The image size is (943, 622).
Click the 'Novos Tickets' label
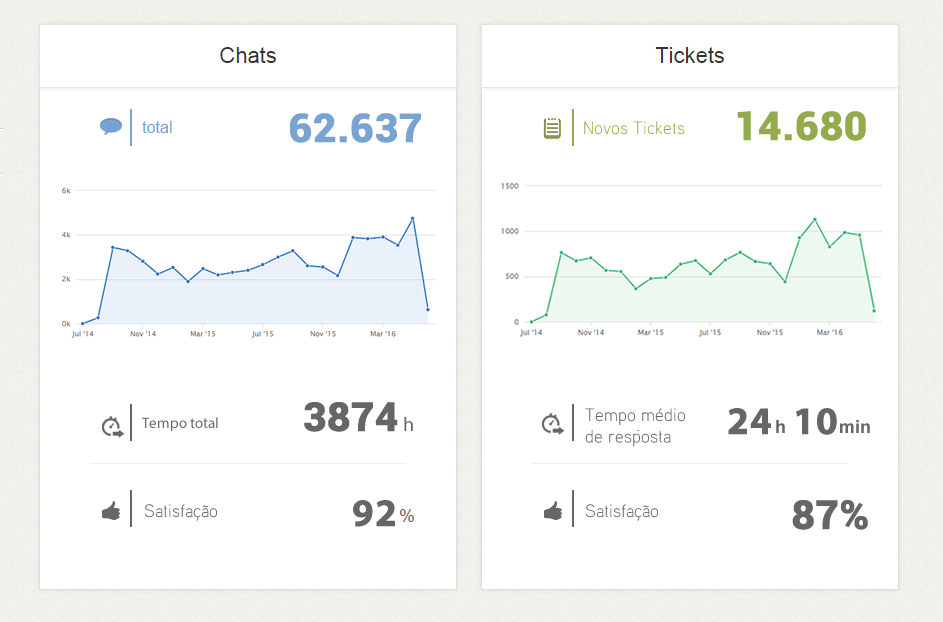pos(634,128)
